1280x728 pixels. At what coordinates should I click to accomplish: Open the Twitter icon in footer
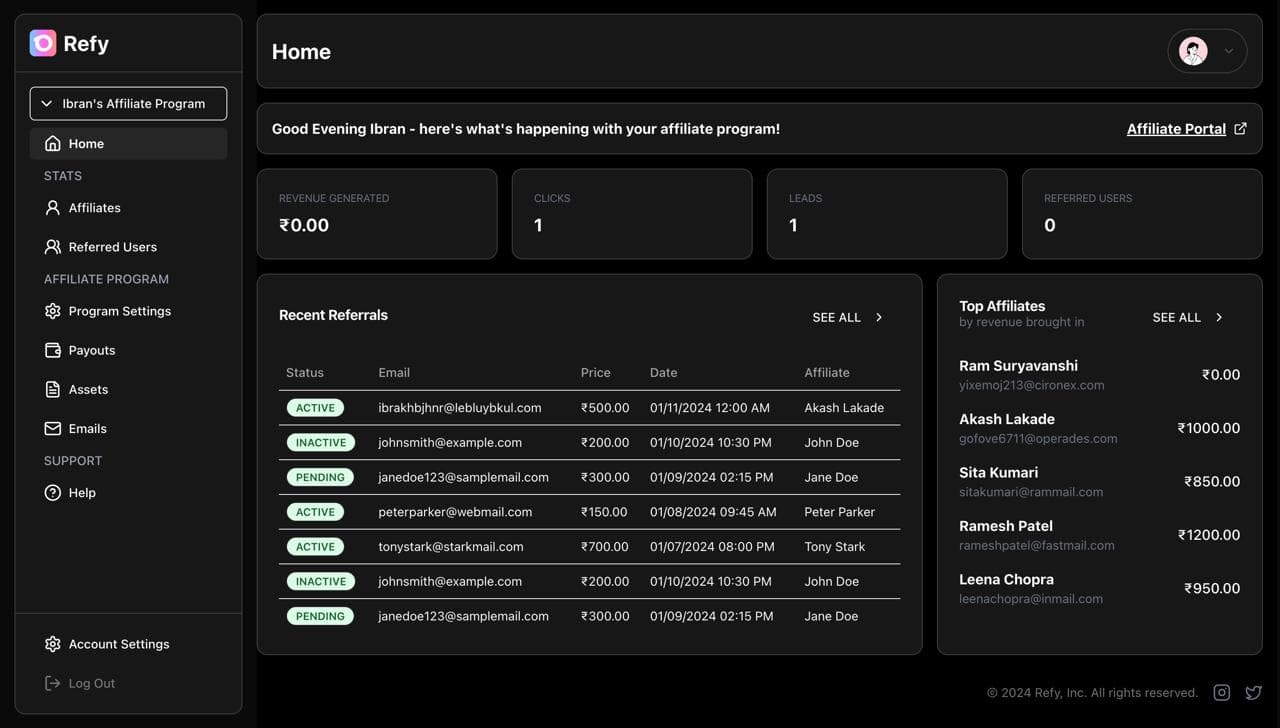pyautogui.click(x=1253, y=692)
